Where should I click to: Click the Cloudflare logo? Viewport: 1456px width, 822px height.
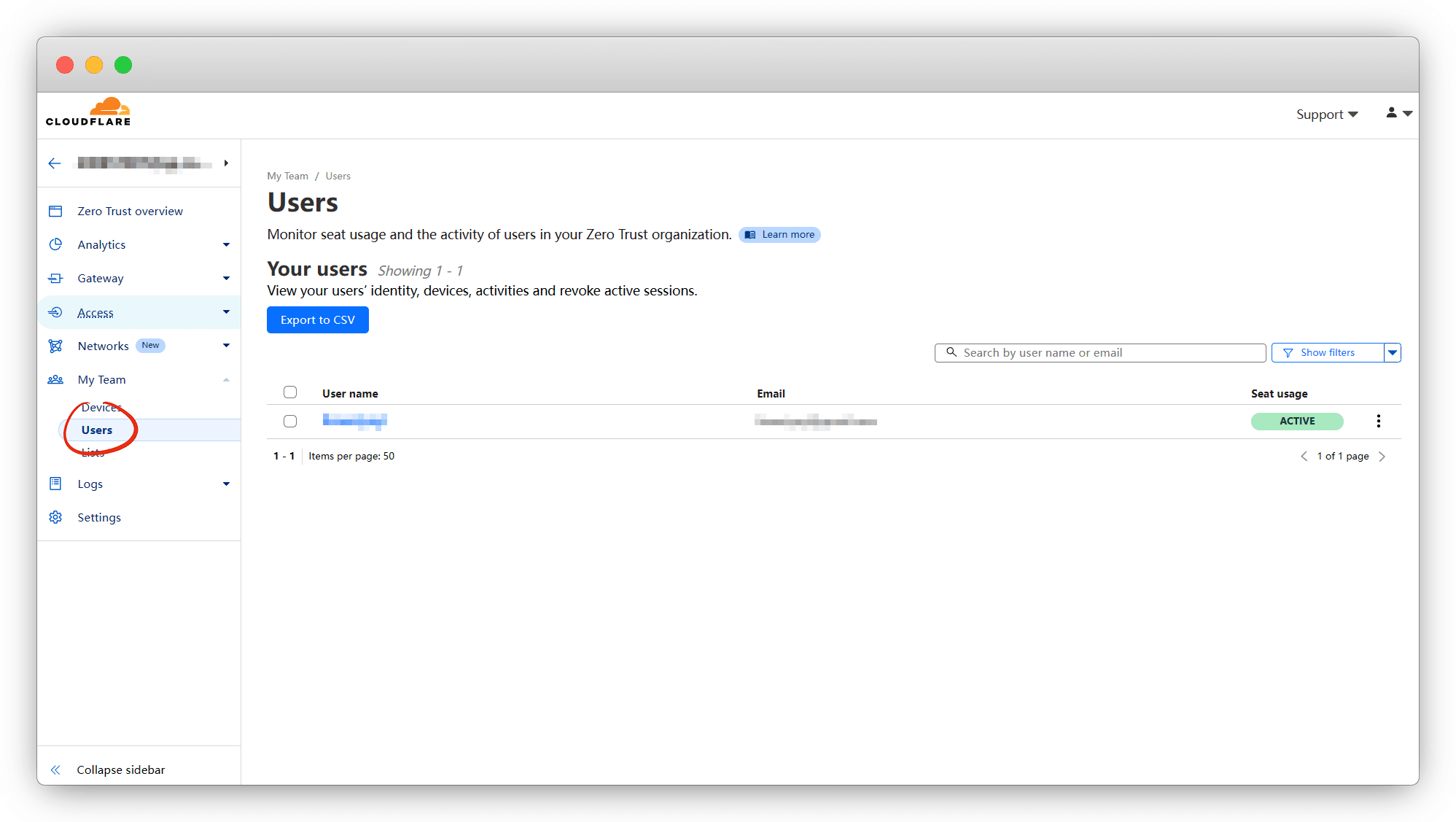coord(88,112)
